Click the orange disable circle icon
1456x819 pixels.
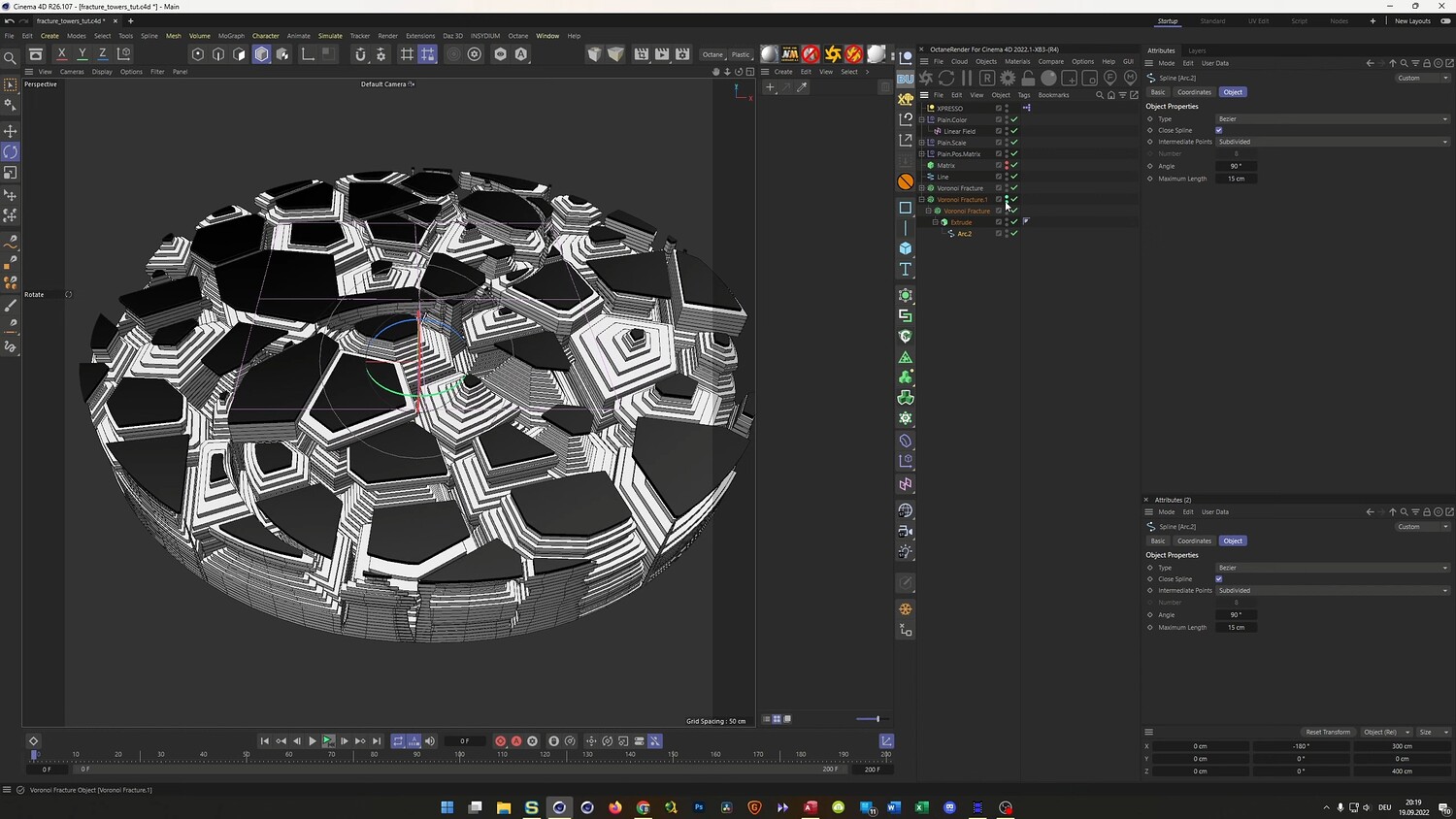[906, 181]
